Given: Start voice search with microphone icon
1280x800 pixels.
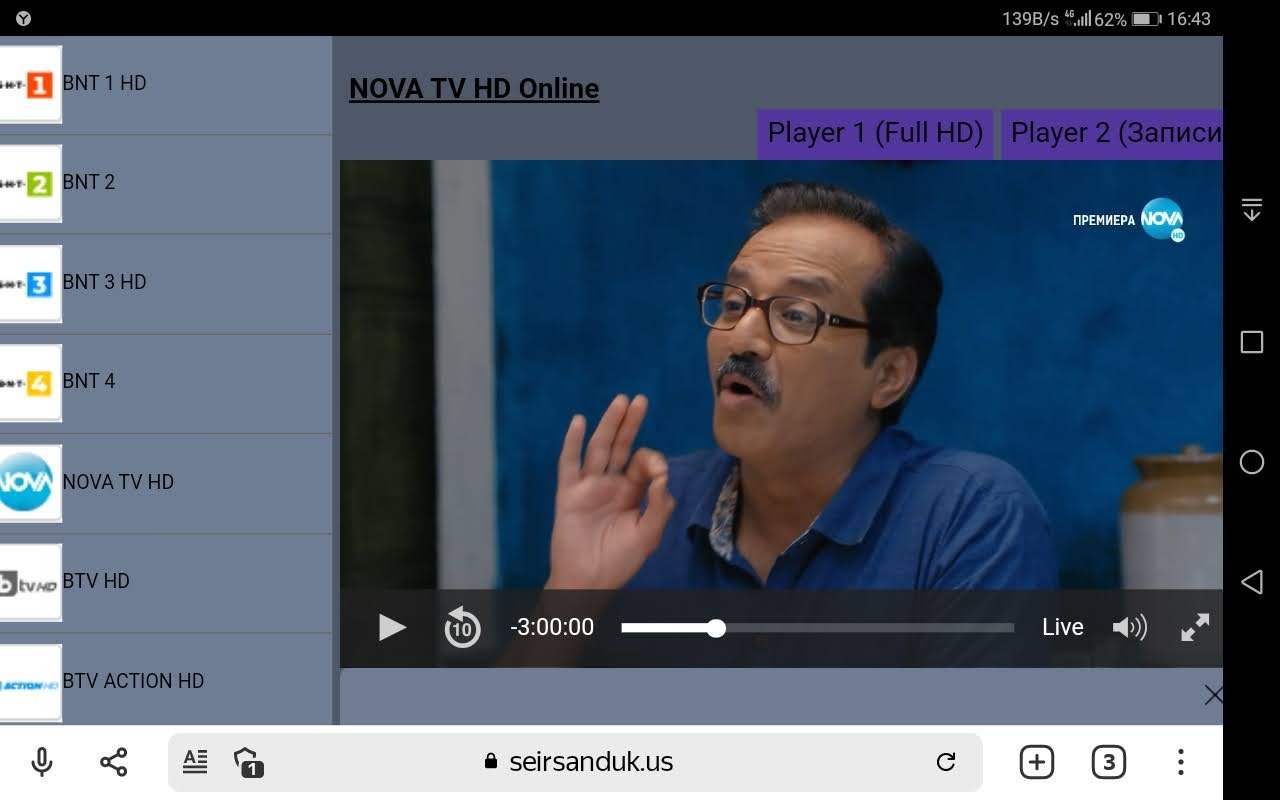Looking at the screenshot, I should (x=42, y=762).
